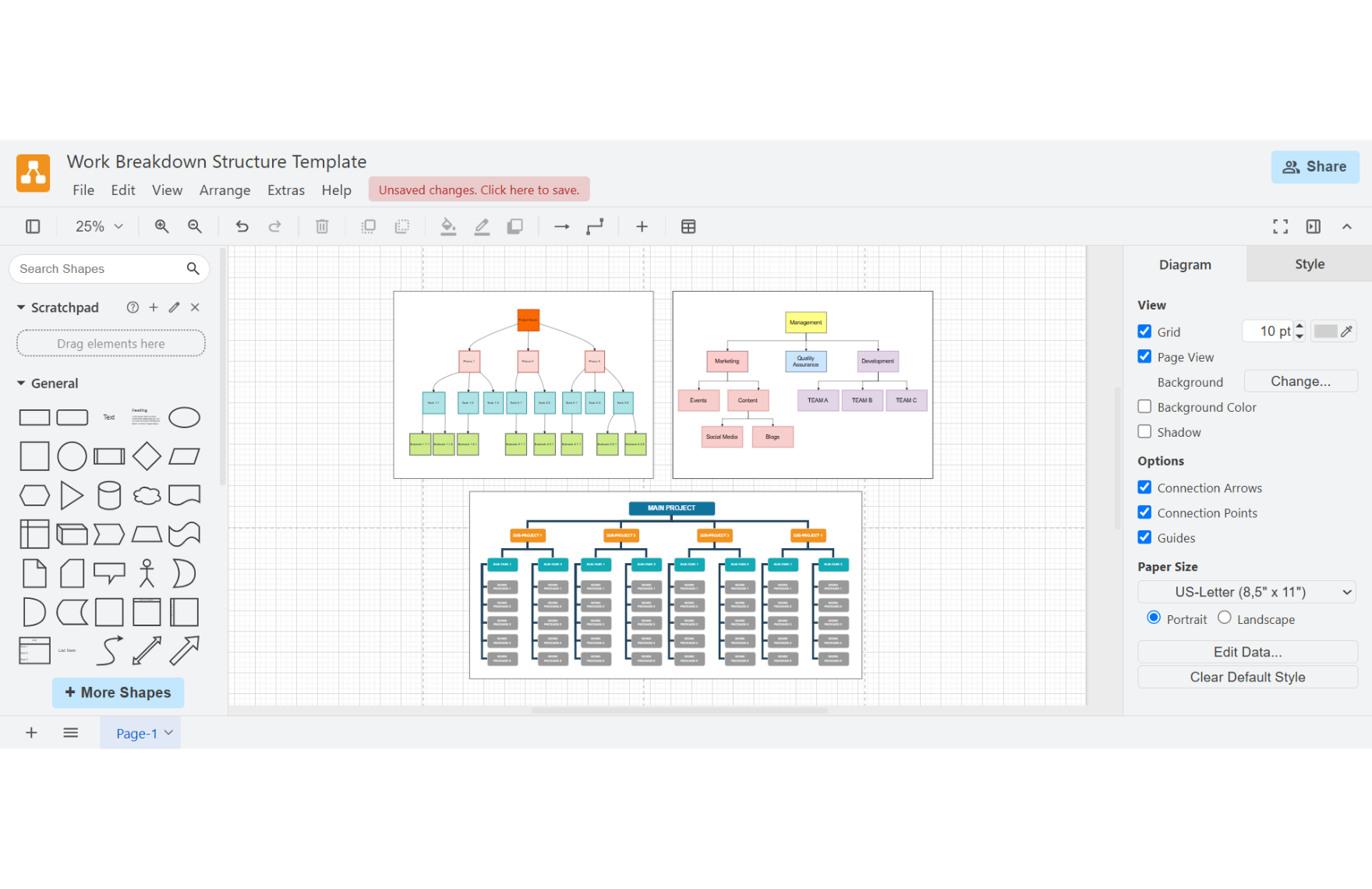Open the Page-1 tab dropdown arrow
This screenshot has width=1372, height=889.
168,733
